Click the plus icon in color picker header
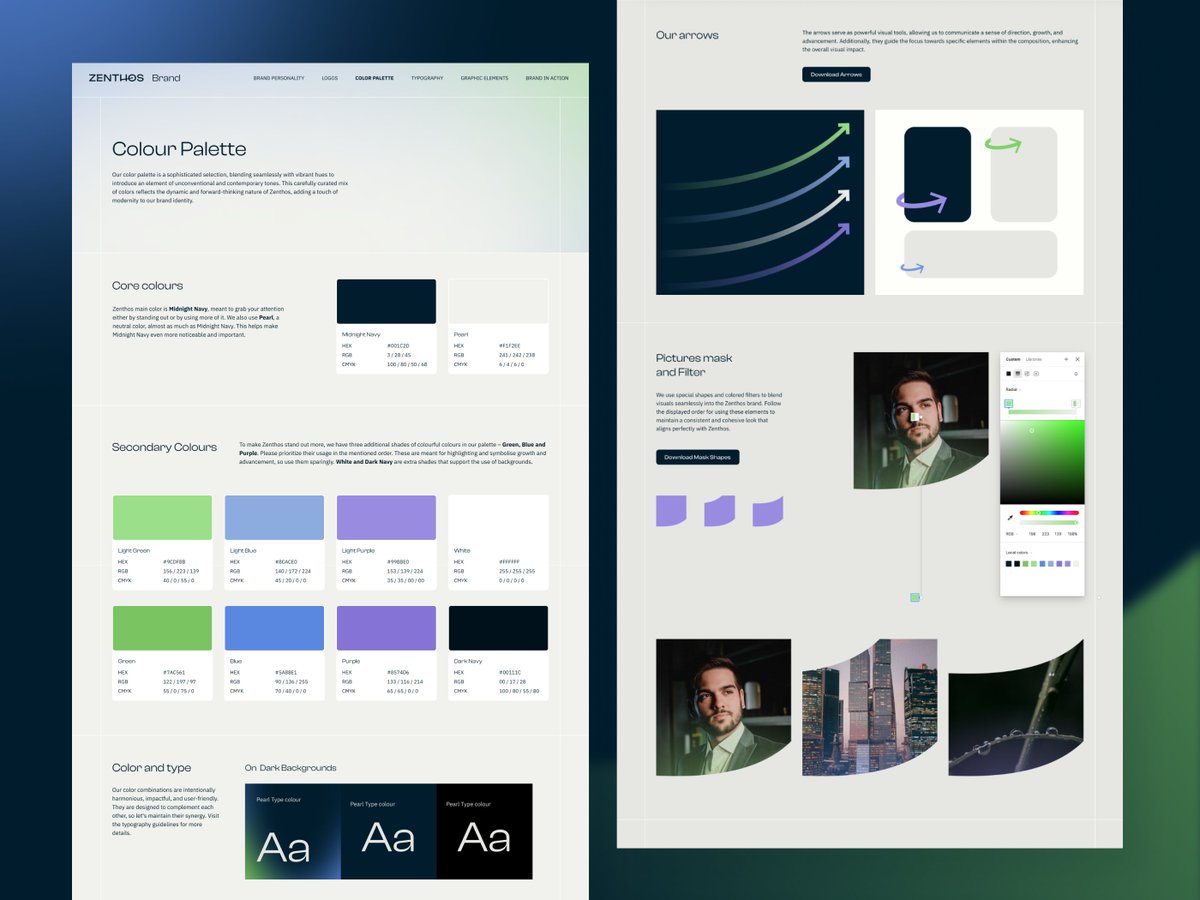This screenshot has width=1200, height=900. click(1066, 359)
